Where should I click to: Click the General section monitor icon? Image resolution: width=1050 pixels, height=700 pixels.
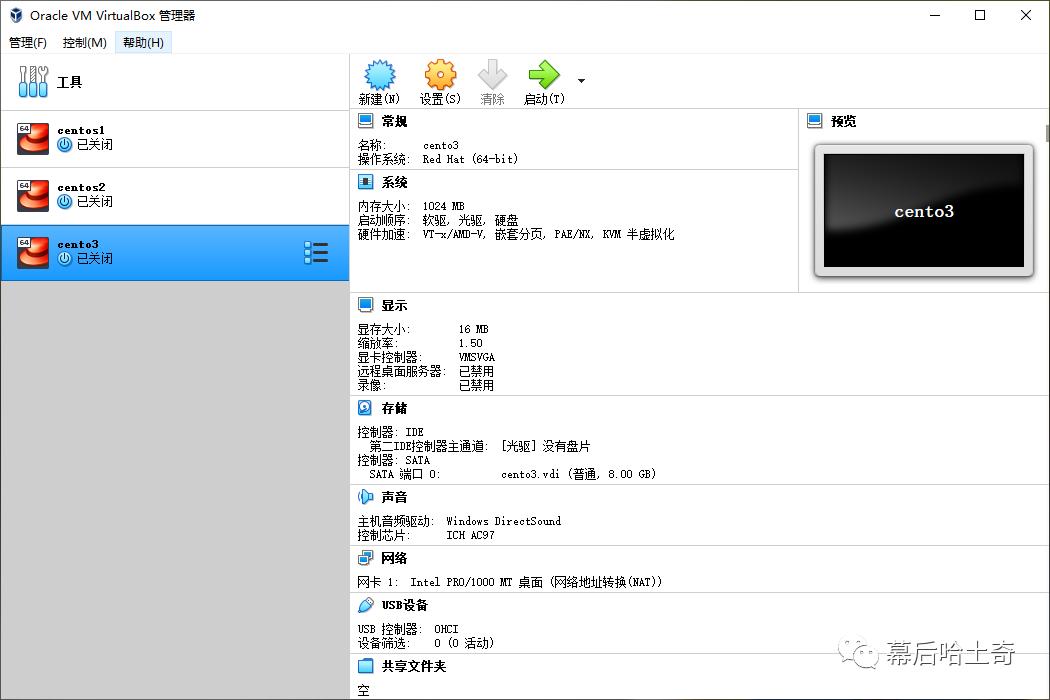(366, 121)
